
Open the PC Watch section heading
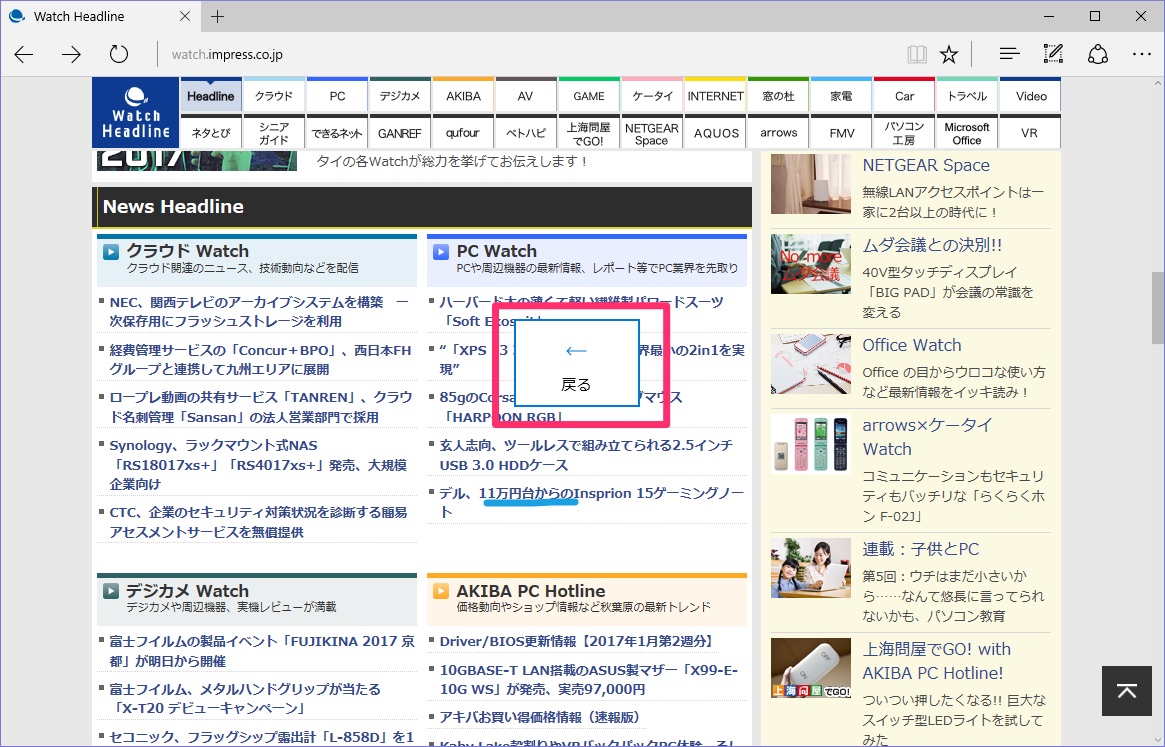[496, 250]
